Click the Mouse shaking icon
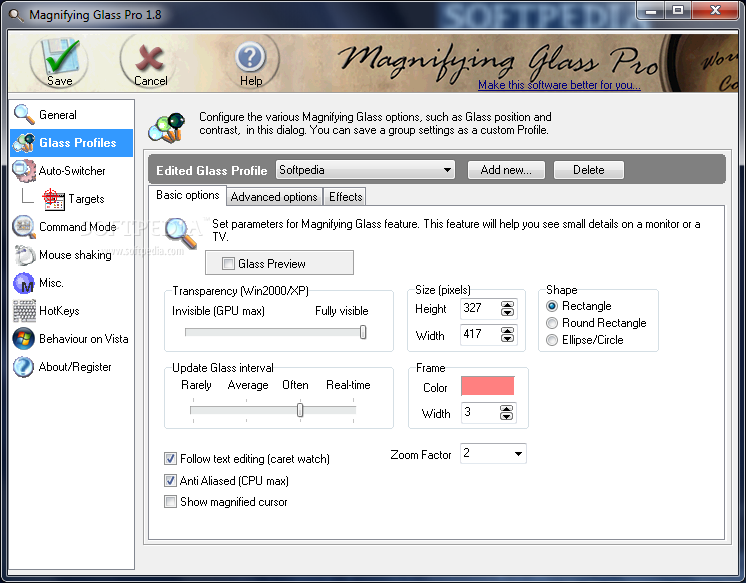Image resolution: width=746 pixels, height=583 pixels. 24,255
